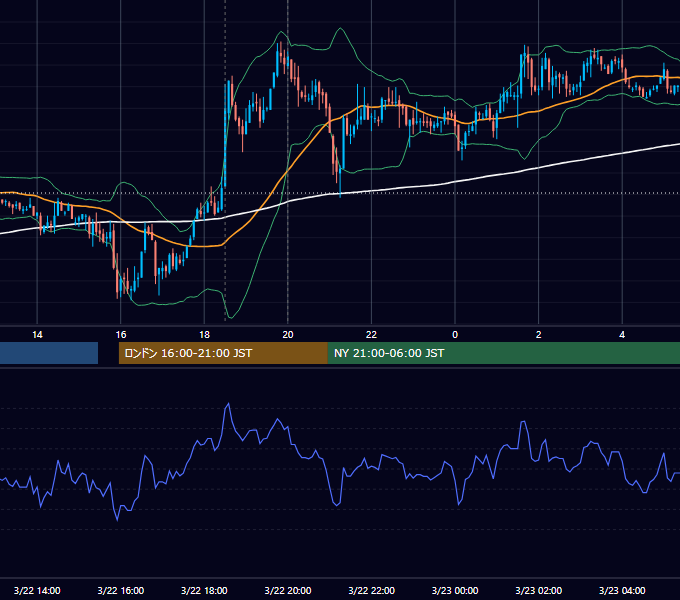Click the 3/22 22:00 date label
This screenshot has height=600, width=680.
[372, 590]
